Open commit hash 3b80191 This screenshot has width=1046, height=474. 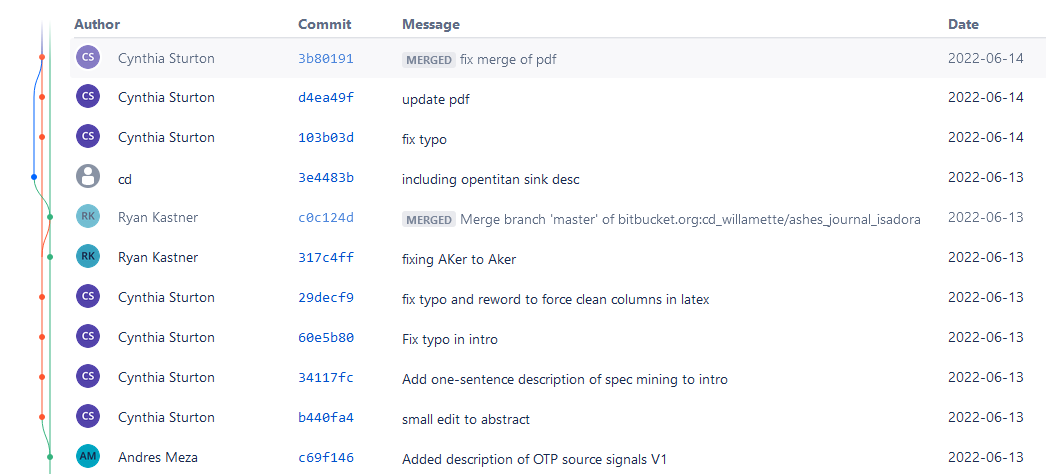(325, 59)
